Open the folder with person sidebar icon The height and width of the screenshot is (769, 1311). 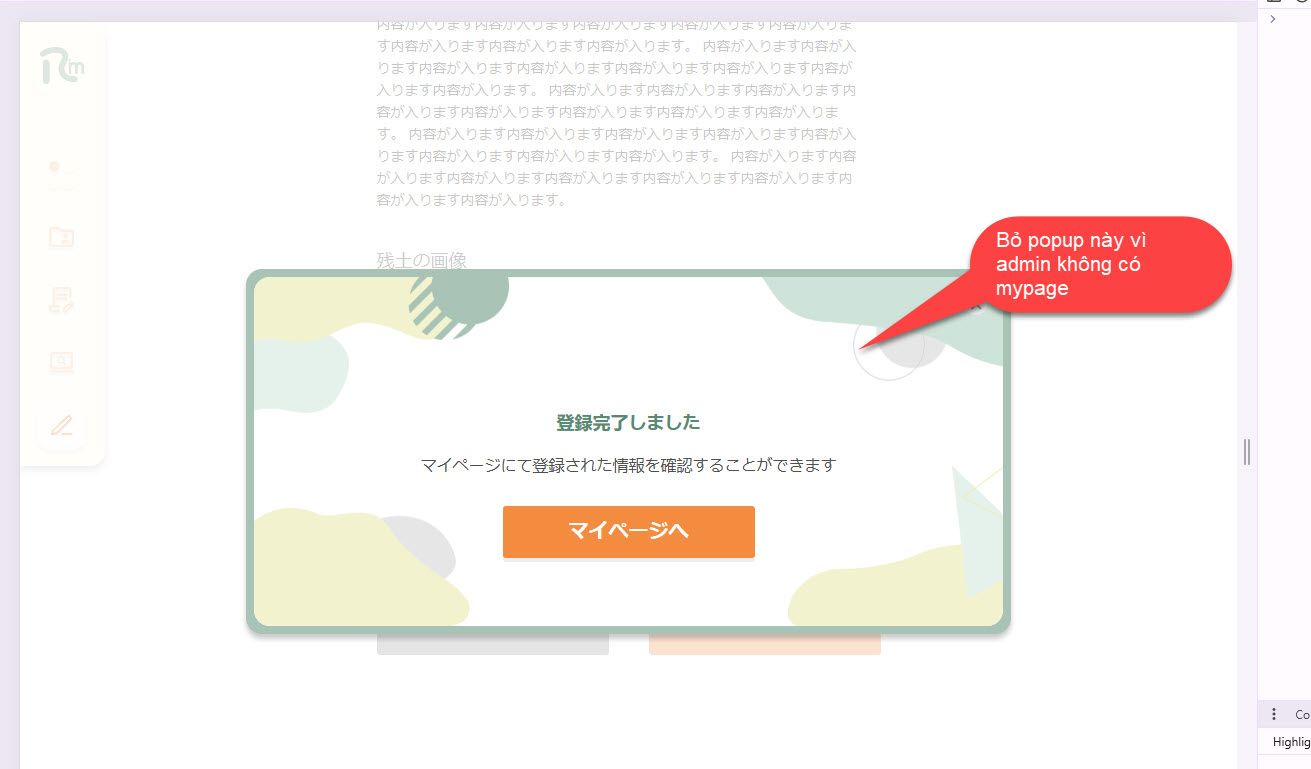62,237
